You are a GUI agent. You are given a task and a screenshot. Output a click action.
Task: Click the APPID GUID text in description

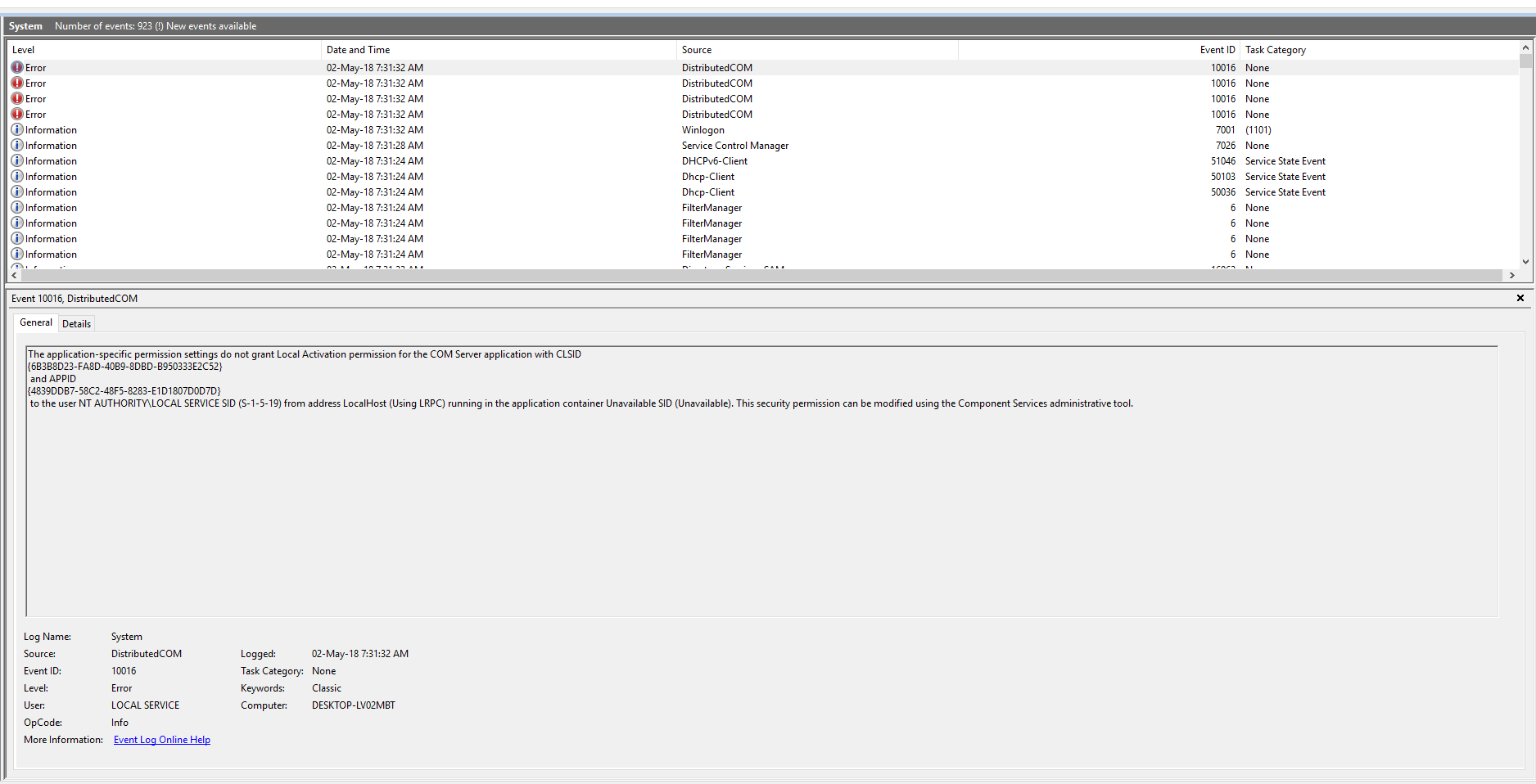coord(124,391)
